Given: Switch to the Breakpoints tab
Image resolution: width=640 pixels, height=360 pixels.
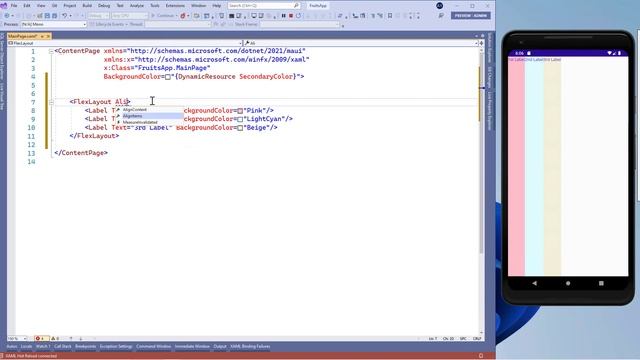Looking at the screenshot, I should point(85,347).
